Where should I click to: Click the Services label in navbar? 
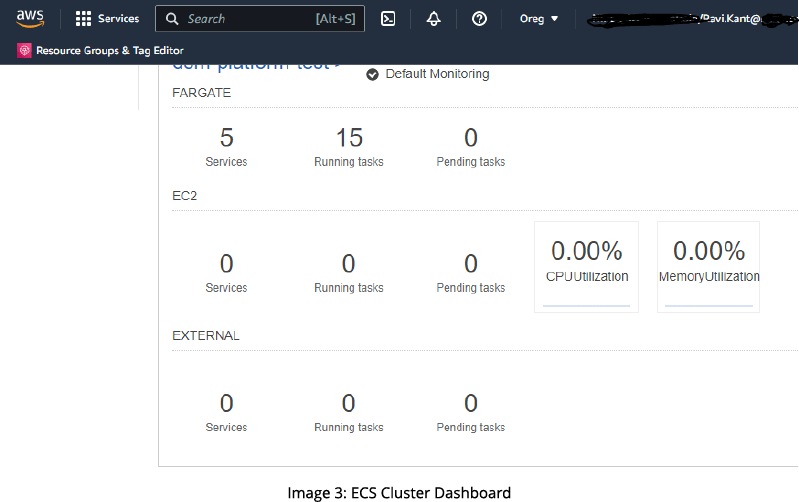coord(118,19)
